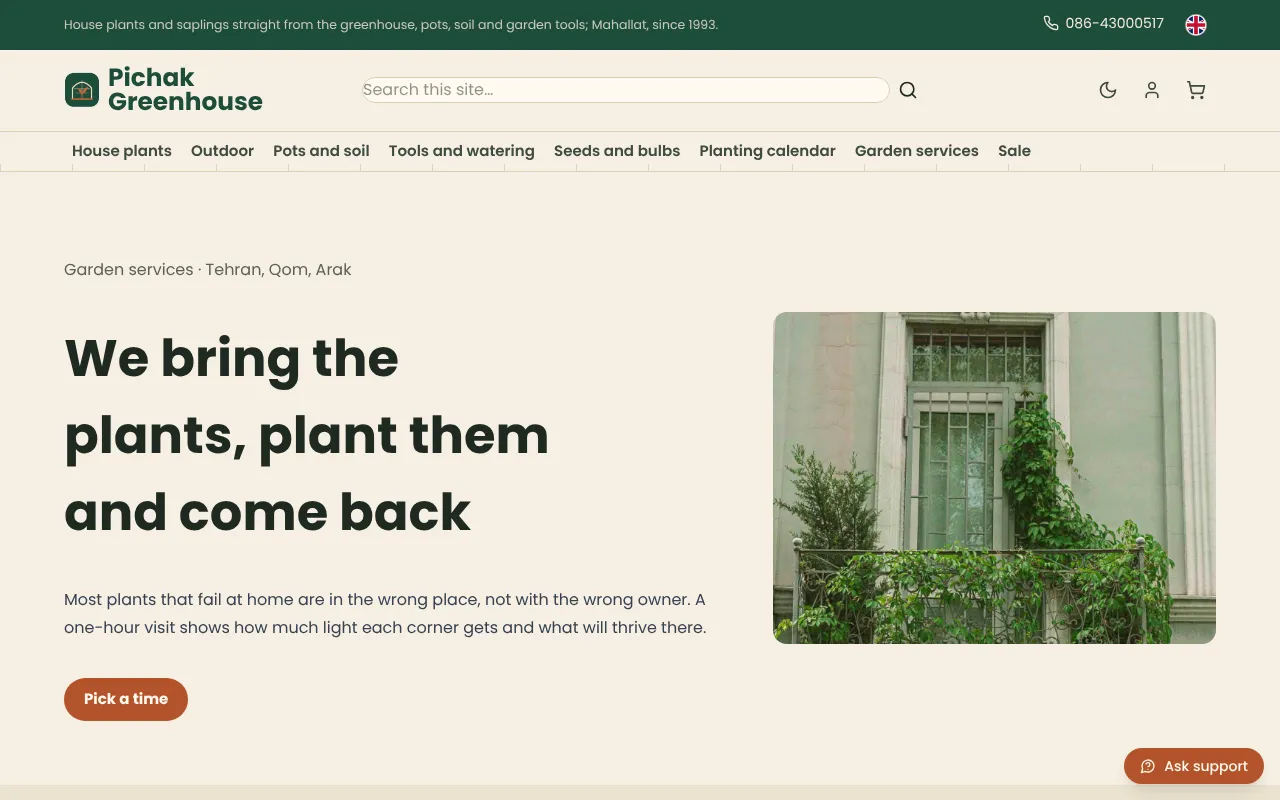
Task: Open Tools and watering menu
Action: point(462,151)
